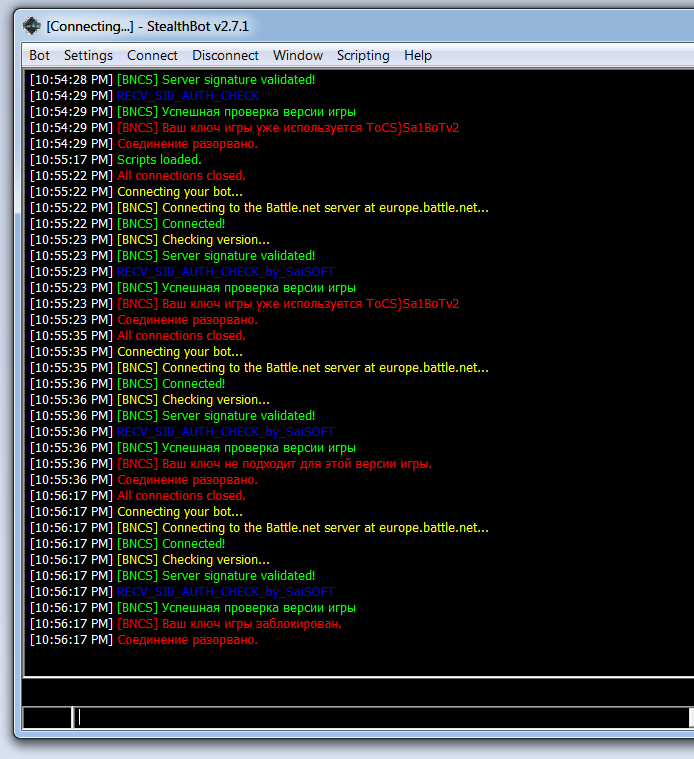694x759 pixels.
Task: Click the Disconnect menu item
Action: pos(225,56)
